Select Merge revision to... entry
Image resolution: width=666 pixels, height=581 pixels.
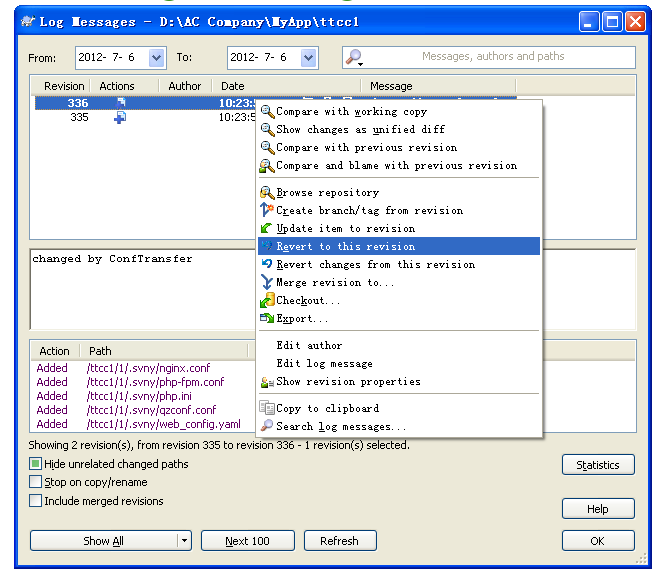(x=399, y=282)
